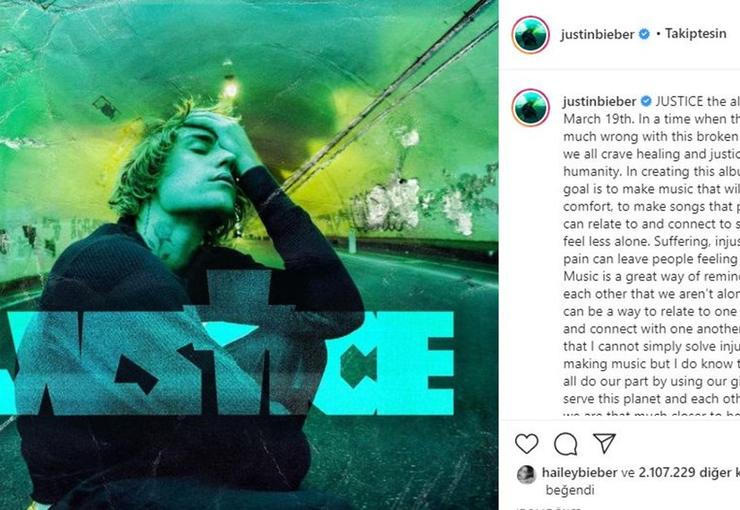Click the justinbieber username starting the caption
Viewport: 740px width, 510px height.
599,101
